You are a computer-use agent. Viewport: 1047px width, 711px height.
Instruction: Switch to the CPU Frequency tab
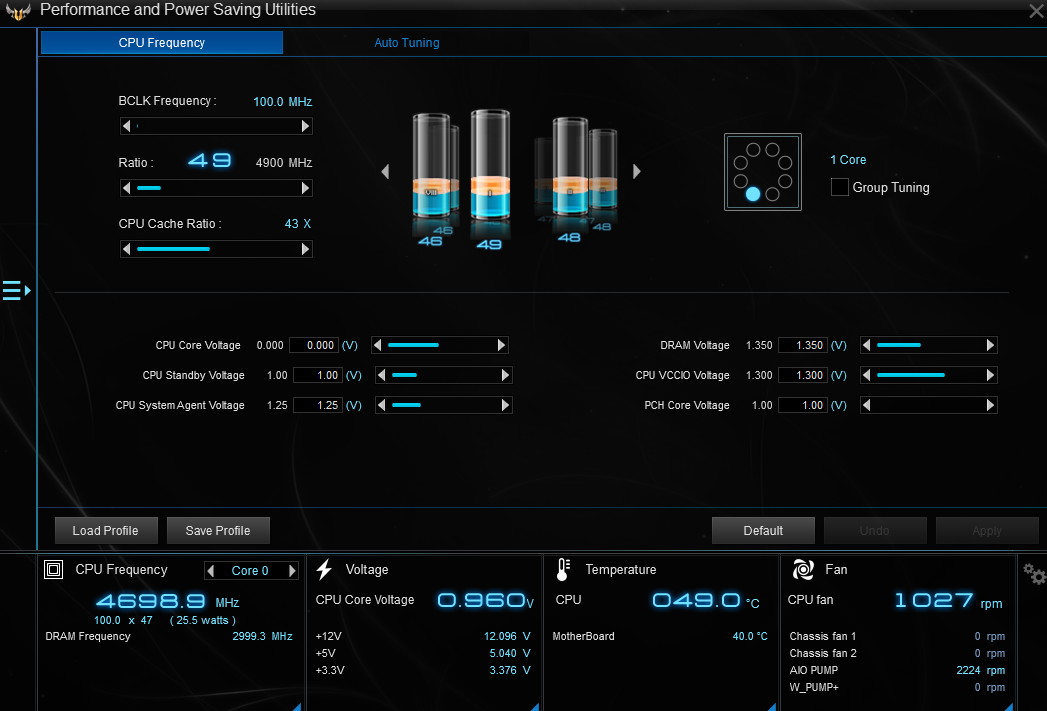162,43
